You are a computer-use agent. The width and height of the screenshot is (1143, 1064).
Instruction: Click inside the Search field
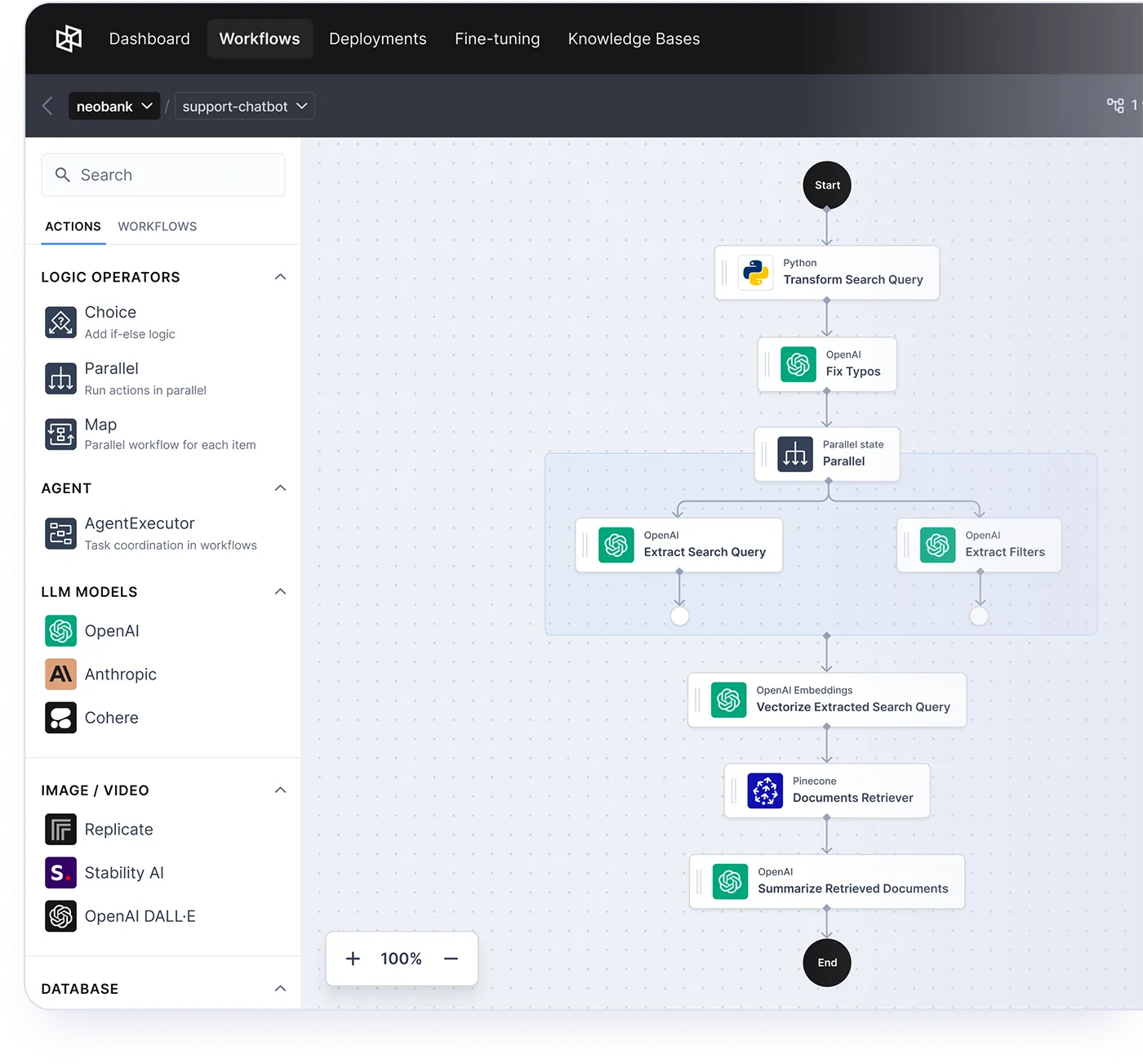click(x=162, y=174)
